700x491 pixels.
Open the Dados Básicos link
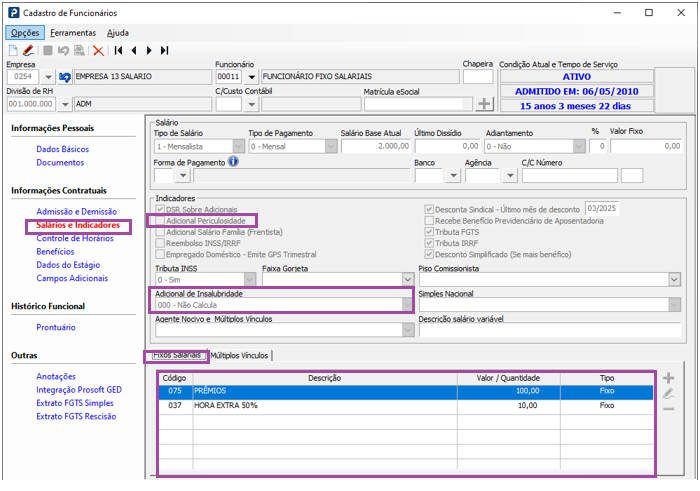[x=62, y=148]
